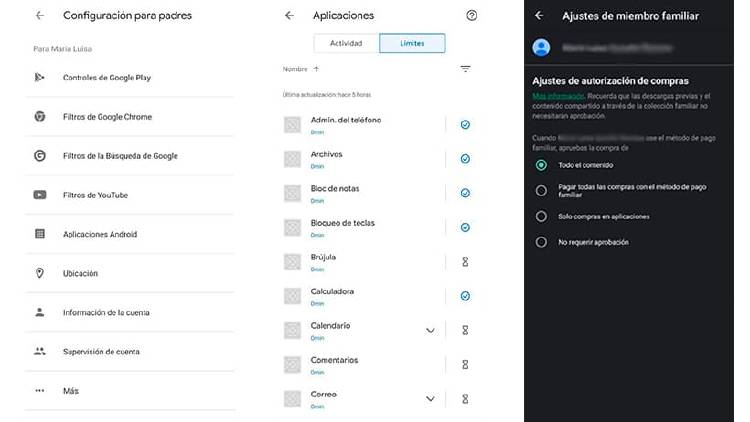Screen dimensions: 750x422
Task: Expand the Calendario app entry
Action: tap(430, 330)
